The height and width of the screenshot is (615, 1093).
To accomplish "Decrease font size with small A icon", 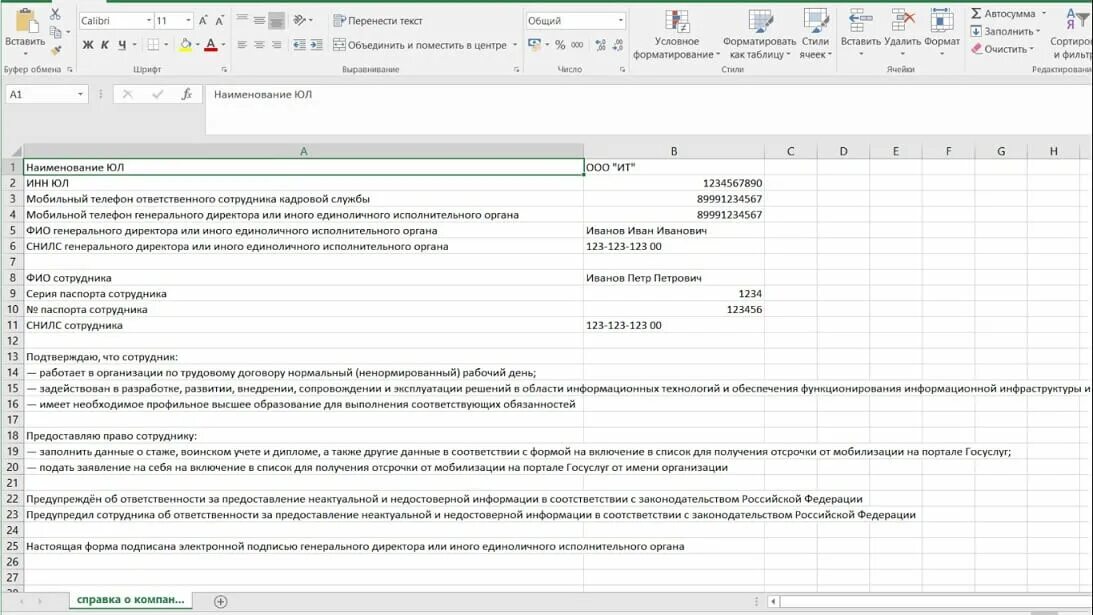I will (x=220, y=21).
